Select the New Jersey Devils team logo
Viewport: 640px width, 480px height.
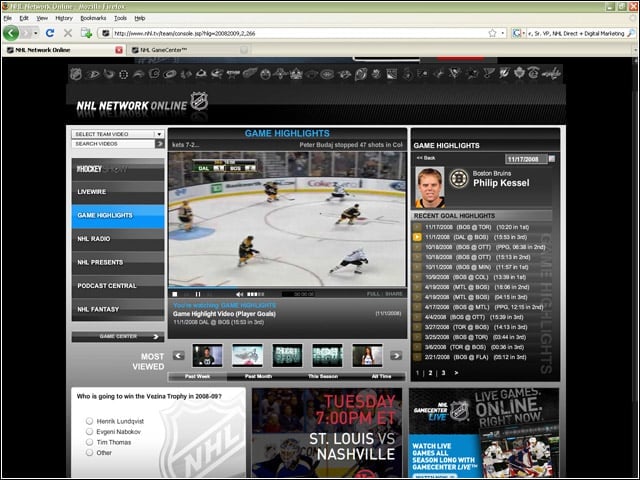coord(360,74)
